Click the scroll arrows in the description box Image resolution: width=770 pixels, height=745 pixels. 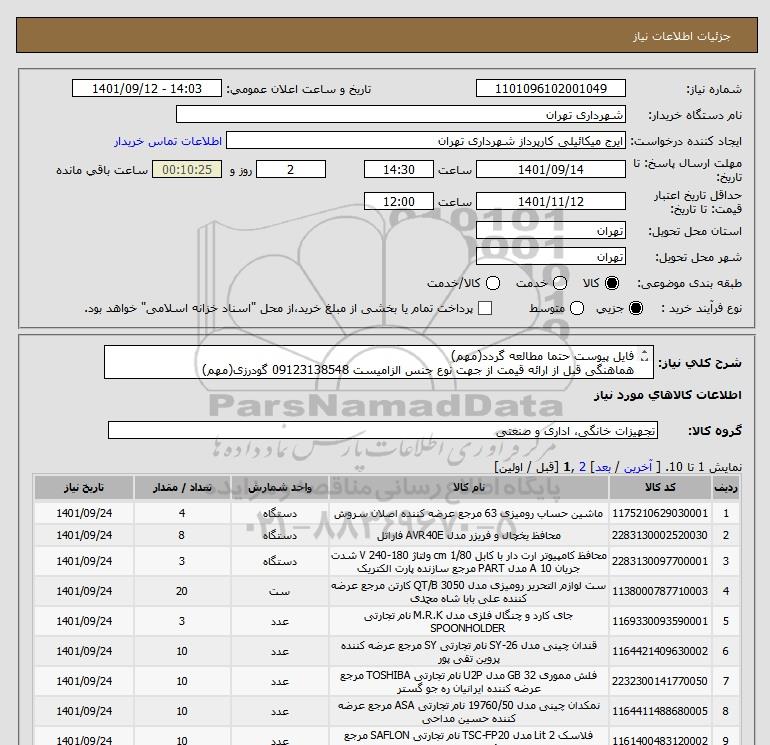[645, 356]
